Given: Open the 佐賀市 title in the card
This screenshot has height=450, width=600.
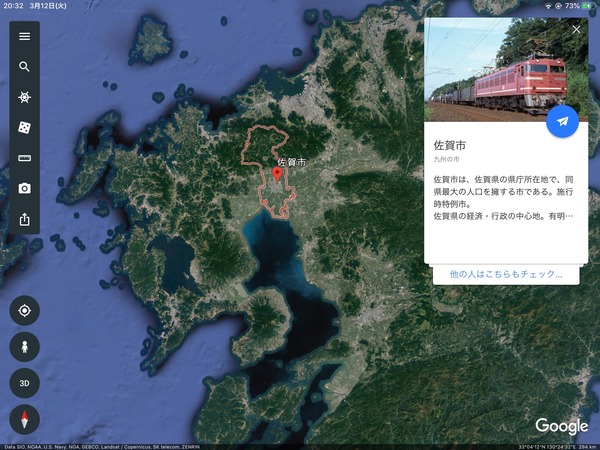Looking at the screenshot, I should (450, 145).
